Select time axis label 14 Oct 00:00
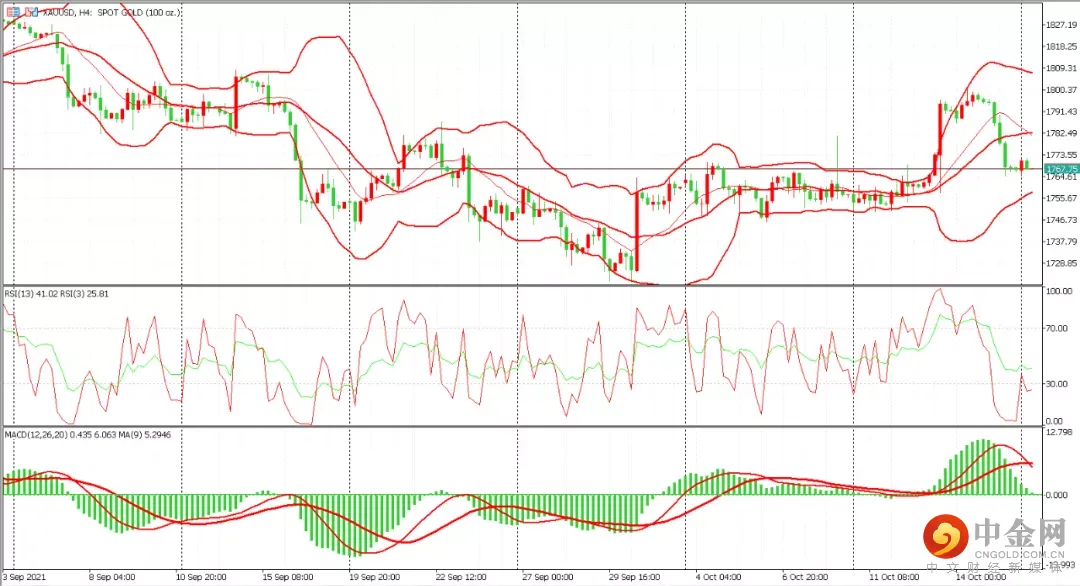The width and height of the screenshot is (1080, 586). pyautogui.click(x=981, y=577)
